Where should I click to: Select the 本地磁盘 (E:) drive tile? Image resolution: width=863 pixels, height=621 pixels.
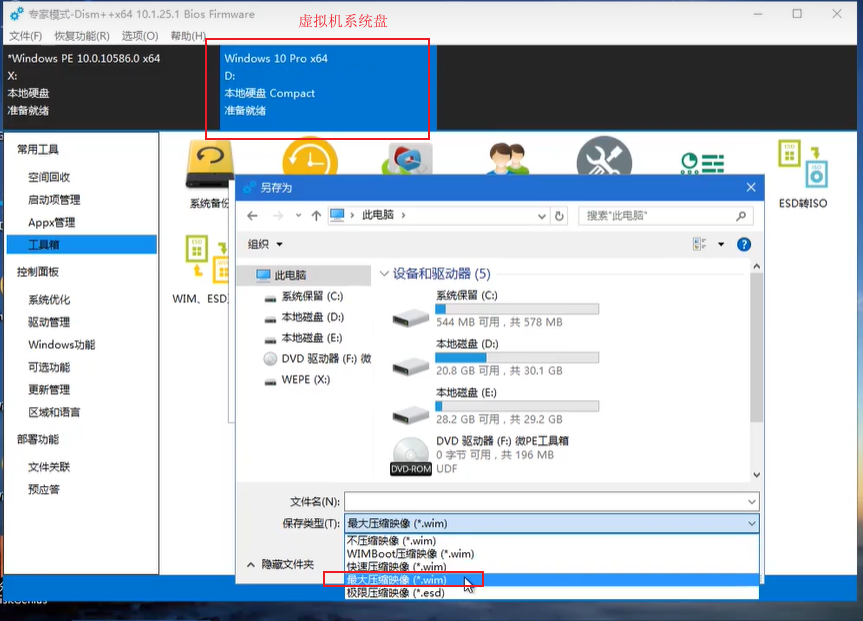pyautogui.click(x=495, y=408)
